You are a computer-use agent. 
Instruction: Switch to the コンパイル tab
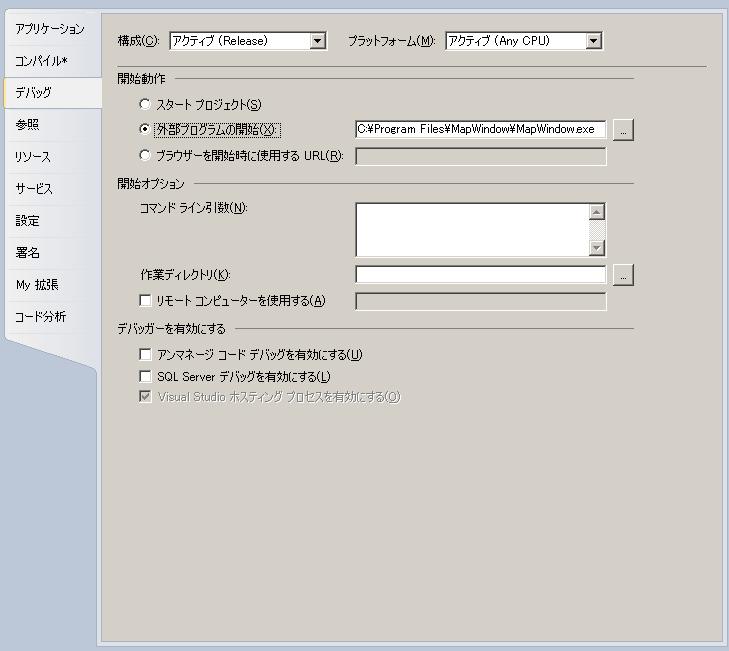(x=41, y=61)
